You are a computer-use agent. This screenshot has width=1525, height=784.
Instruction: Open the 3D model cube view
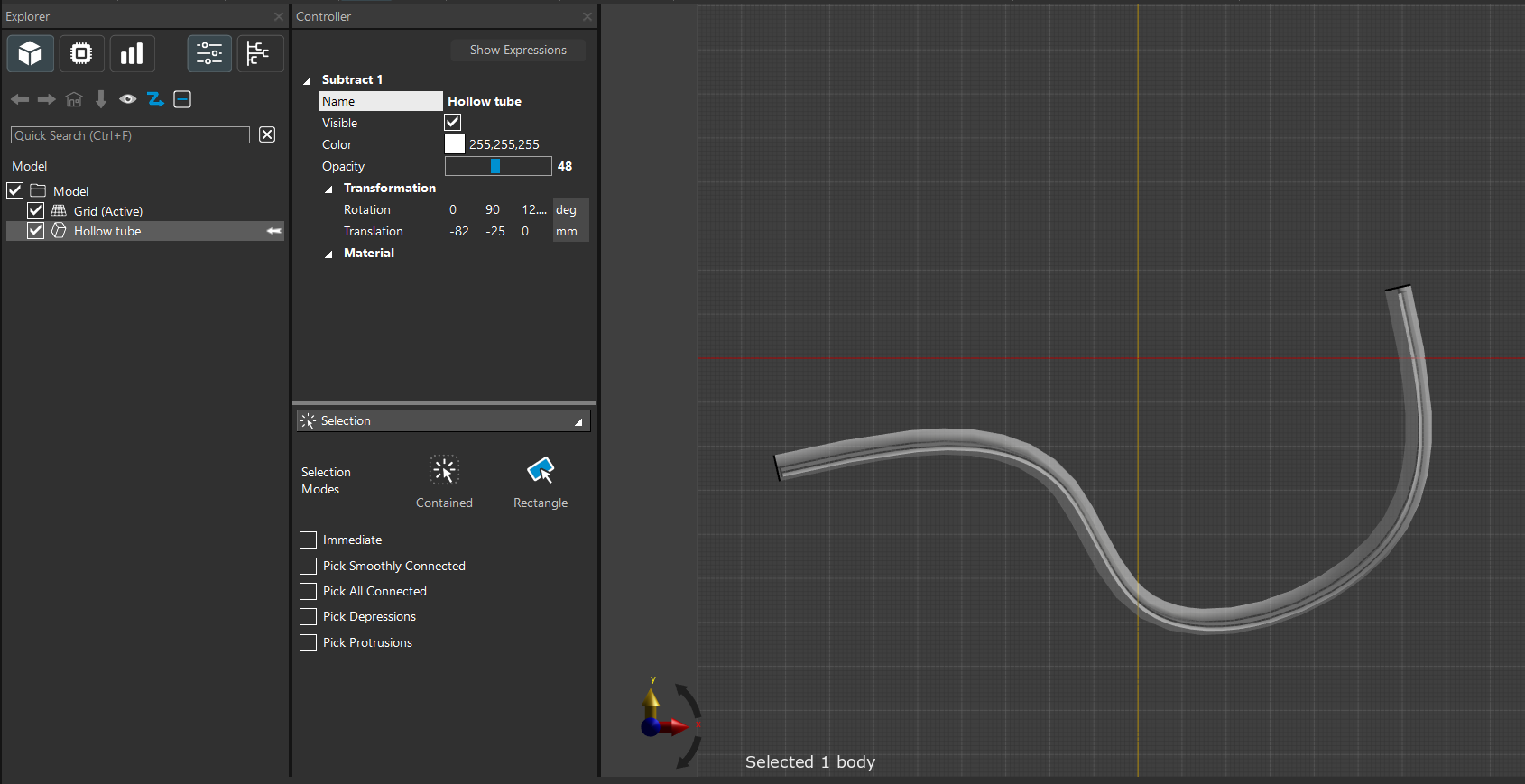31,54
